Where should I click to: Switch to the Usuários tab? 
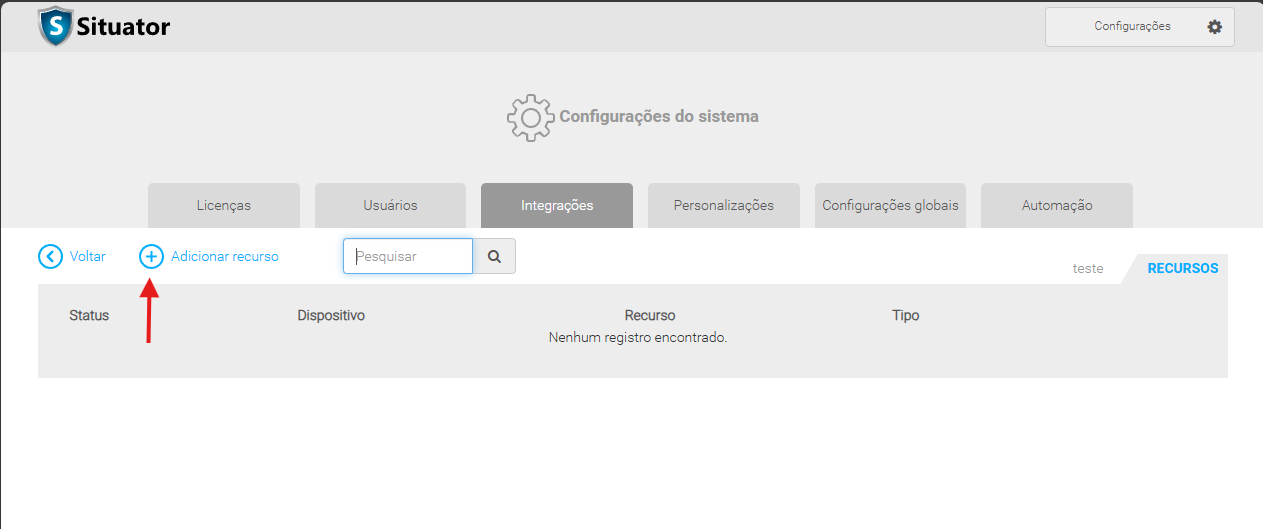pos(390,205)
